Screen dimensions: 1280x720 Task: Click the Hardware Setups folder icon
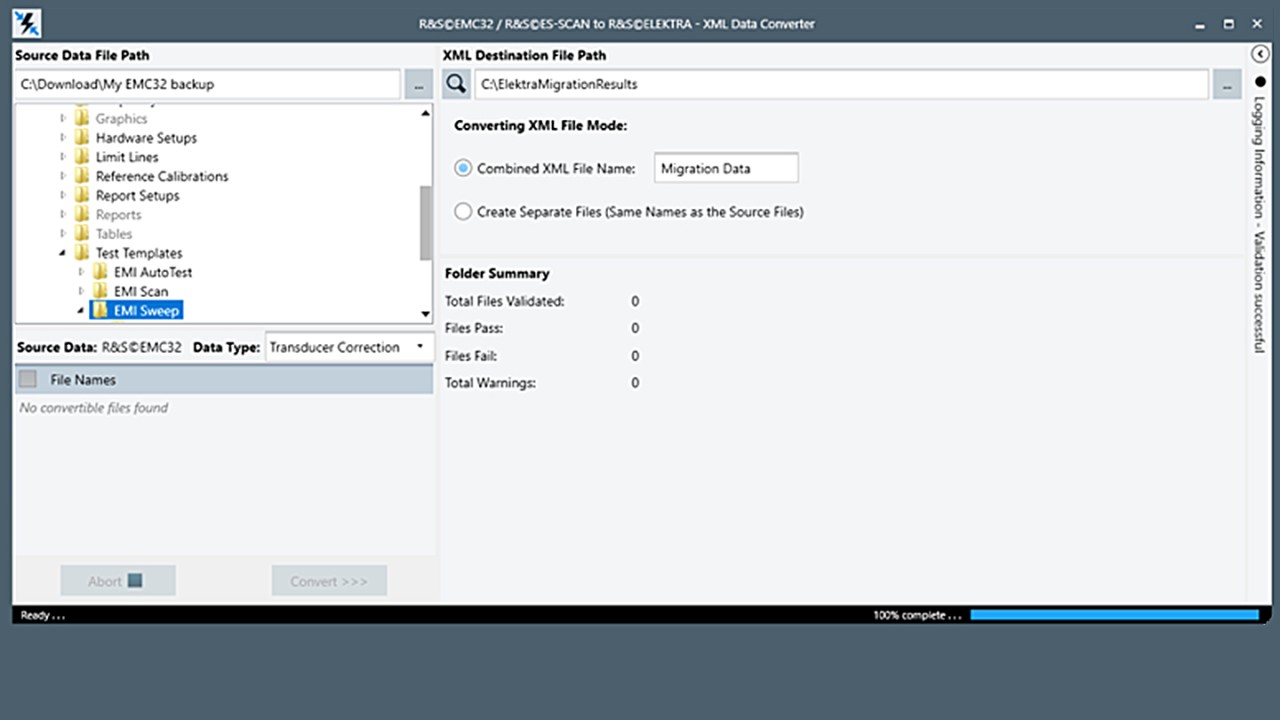[82, 137]
